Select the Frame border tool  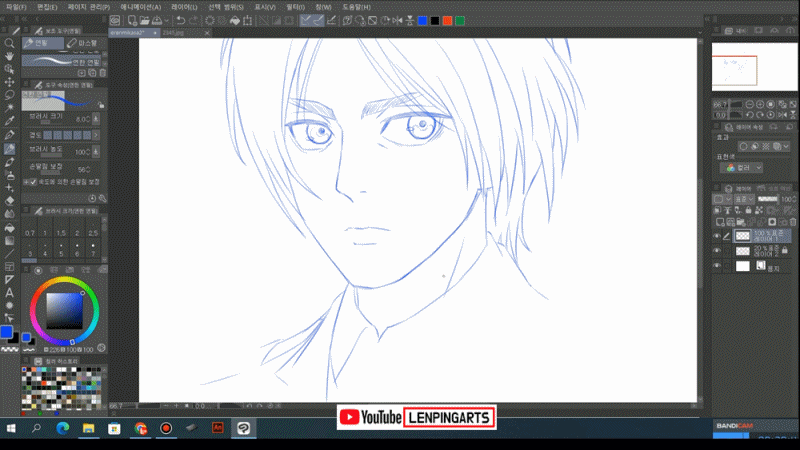coord(9,267)
